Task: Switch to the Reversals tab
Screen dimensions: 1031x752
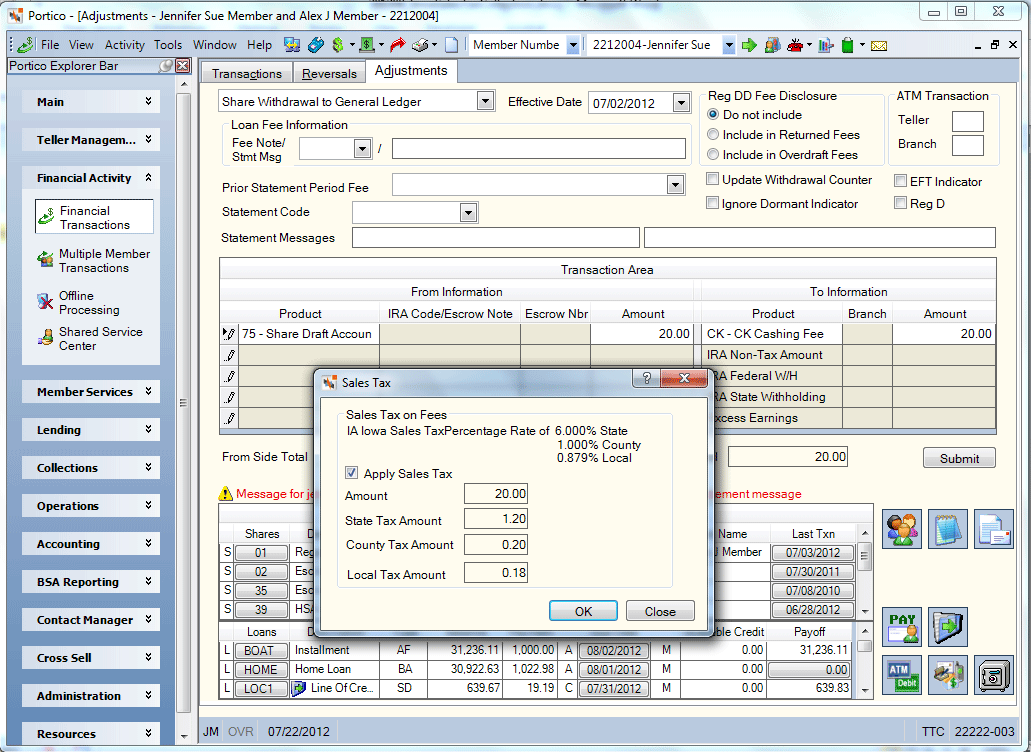Action: tap(329, 74)
